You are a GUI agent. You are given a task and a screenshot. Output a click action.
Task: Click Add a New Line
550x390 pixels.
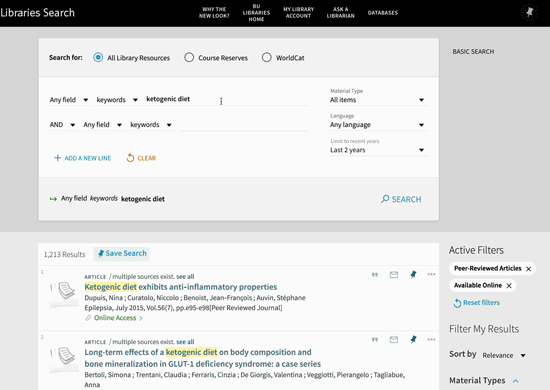pos(82,158)
